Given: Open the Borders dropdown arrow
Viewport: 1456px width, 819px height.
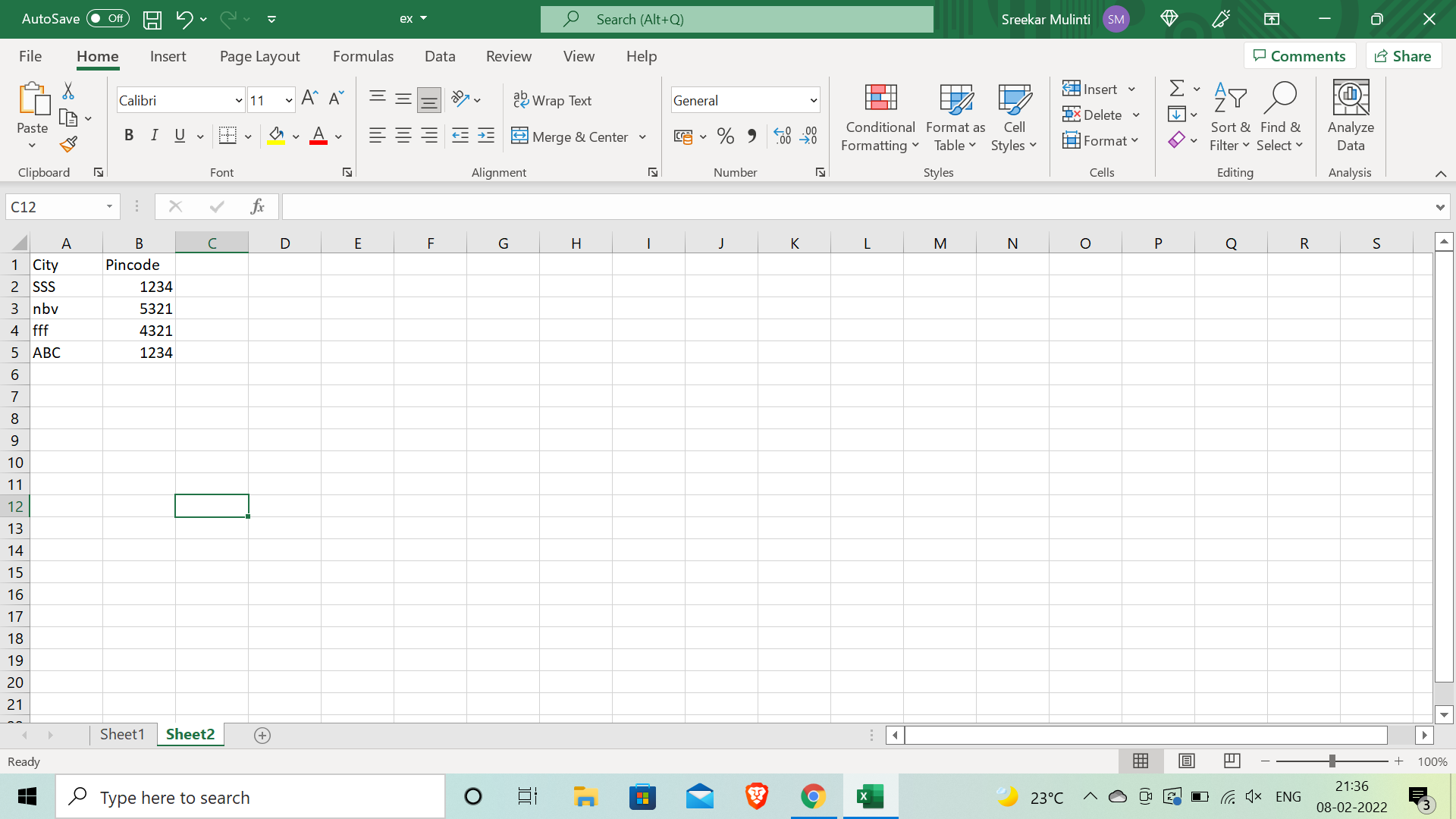Looking at the screenshot, I should (x=247, y=136).
